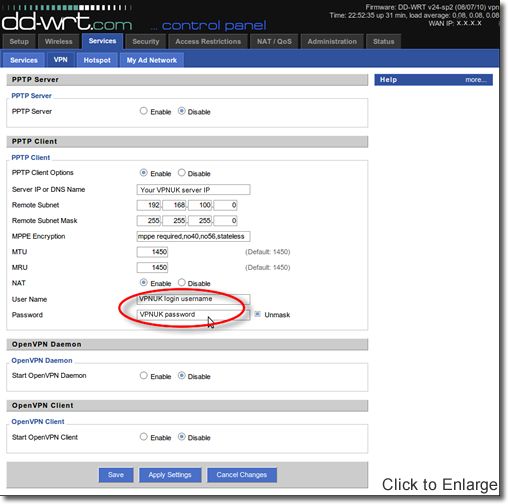The height and width of the screenshot is (504, 508).
Task: Disable PPTP Client Options
Action: tap(182, 173)
